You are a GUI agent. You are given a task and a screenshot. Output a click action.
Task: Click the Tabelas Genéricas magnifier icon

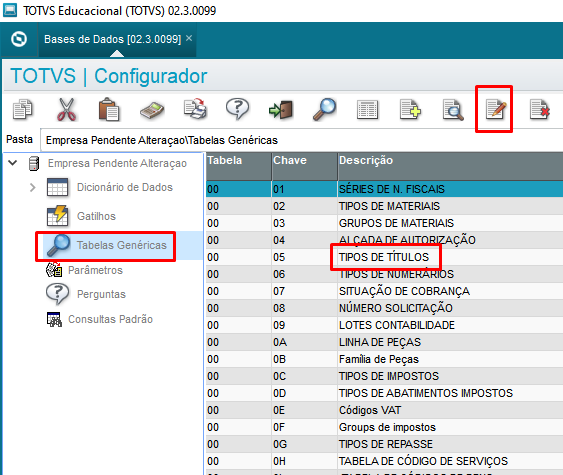pyautogui.click(x=58, y=245)
